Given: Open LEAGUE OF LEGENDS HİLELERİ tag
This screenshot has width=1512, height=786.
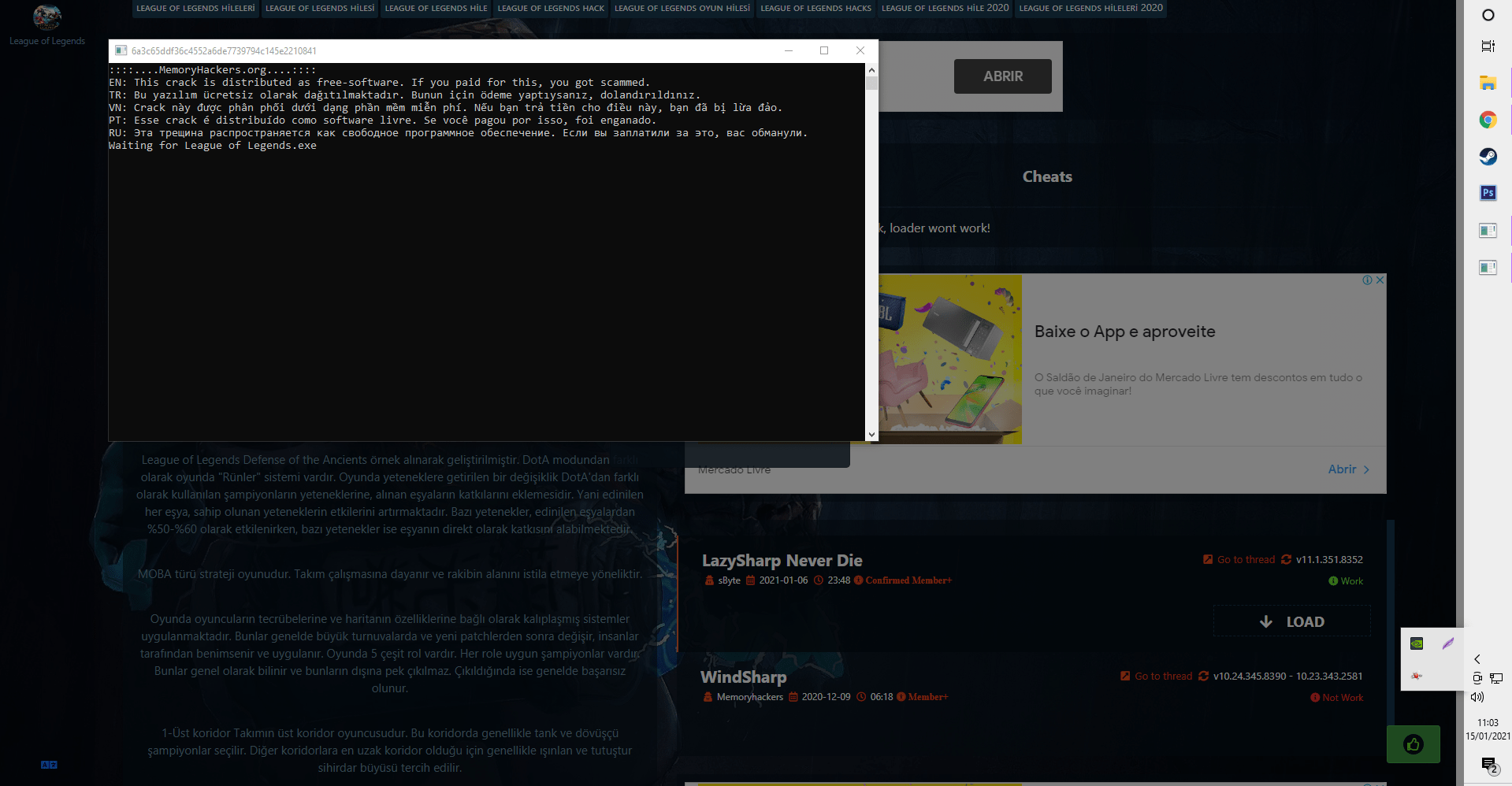Looking at the screenshot, I should 195,8.
